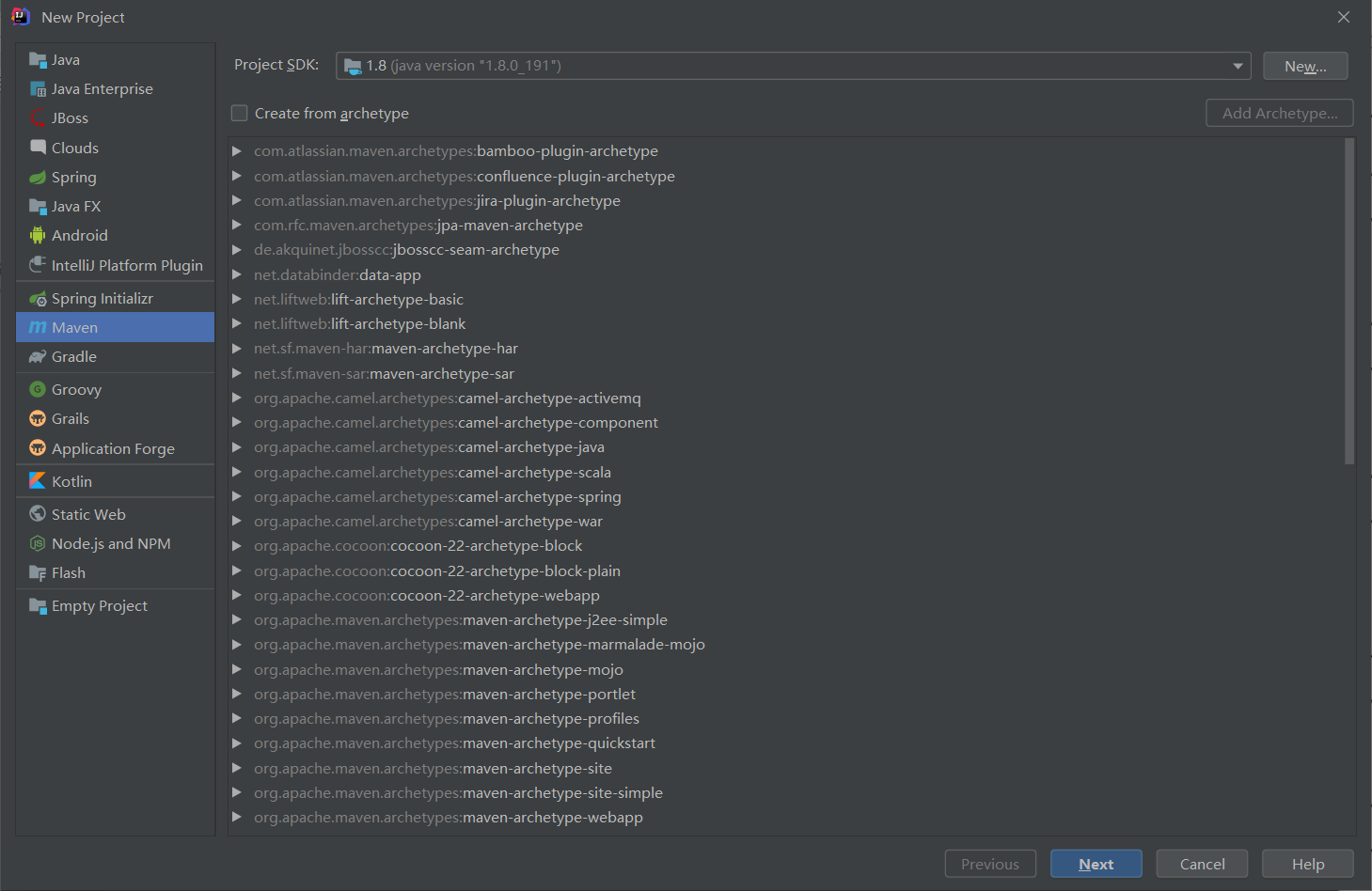This screenshot has width=1372, height=891.
Task: Click the Spring Initializr icon
Action: [38, 299]
